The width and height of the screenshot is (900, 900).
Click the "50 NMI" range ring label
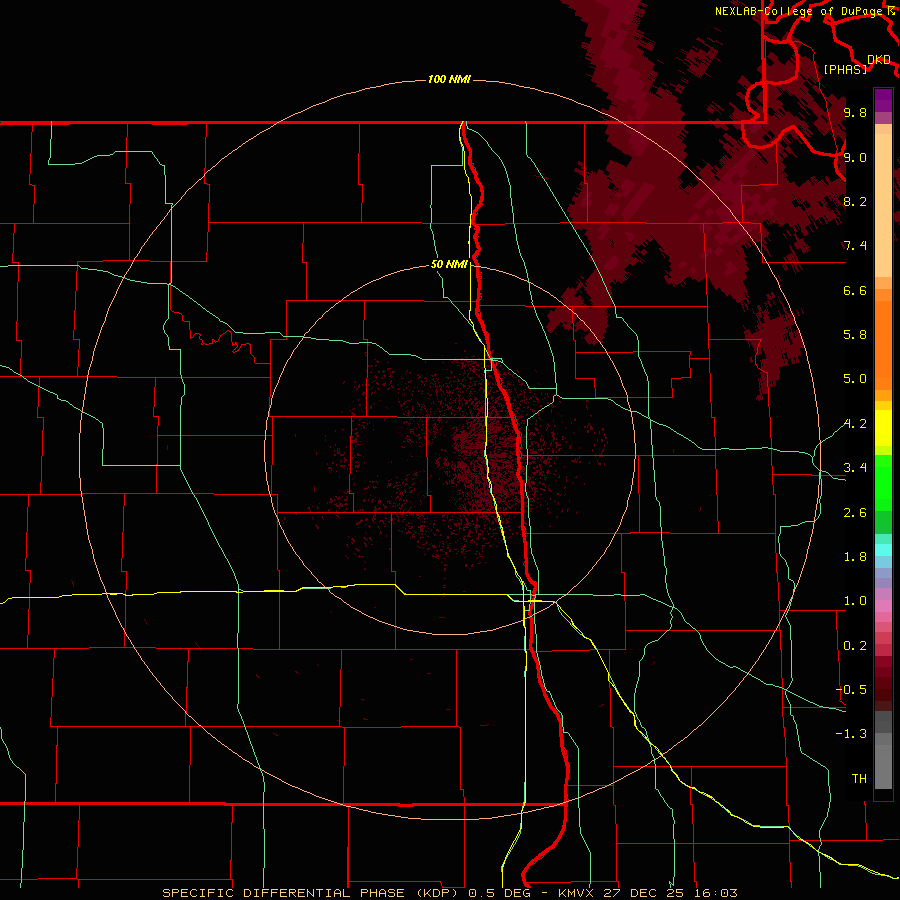tap(449, 265)
